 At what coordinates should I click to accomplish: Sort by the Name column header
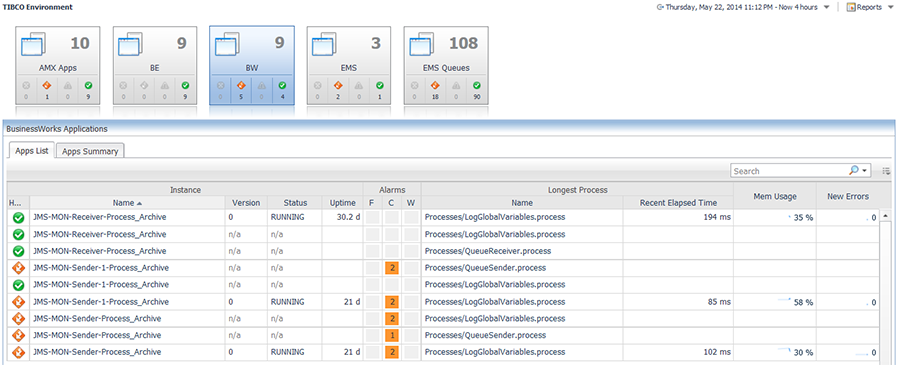tap(127, 203)
